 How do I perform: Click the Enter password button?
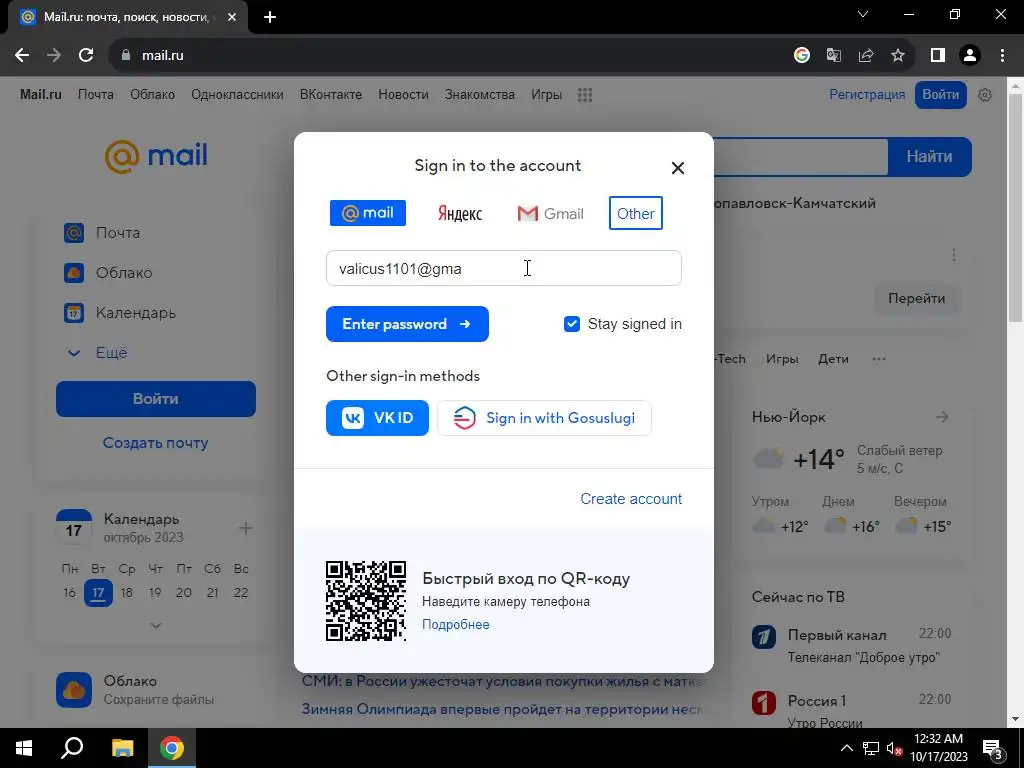tap(408, 324)
